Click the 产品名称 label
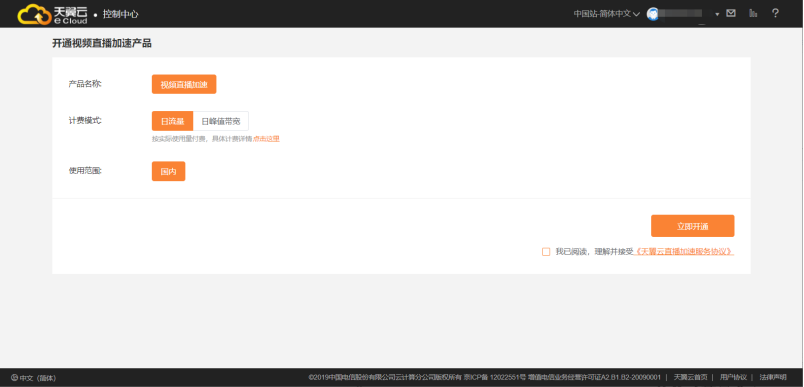 point(85,84)
